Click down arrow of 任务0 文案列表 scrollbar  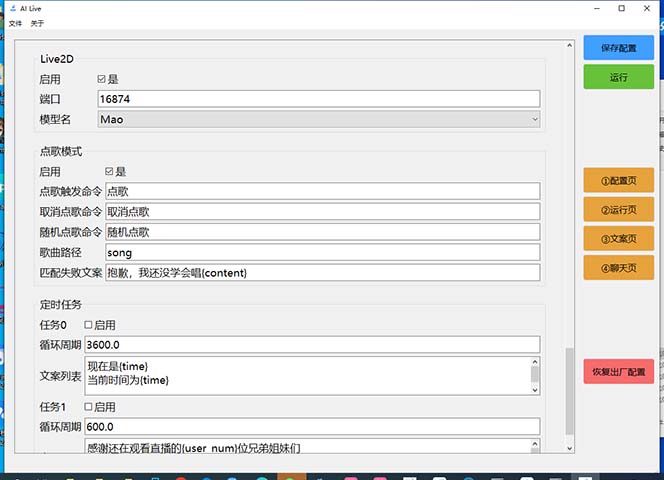coord(535,388)
